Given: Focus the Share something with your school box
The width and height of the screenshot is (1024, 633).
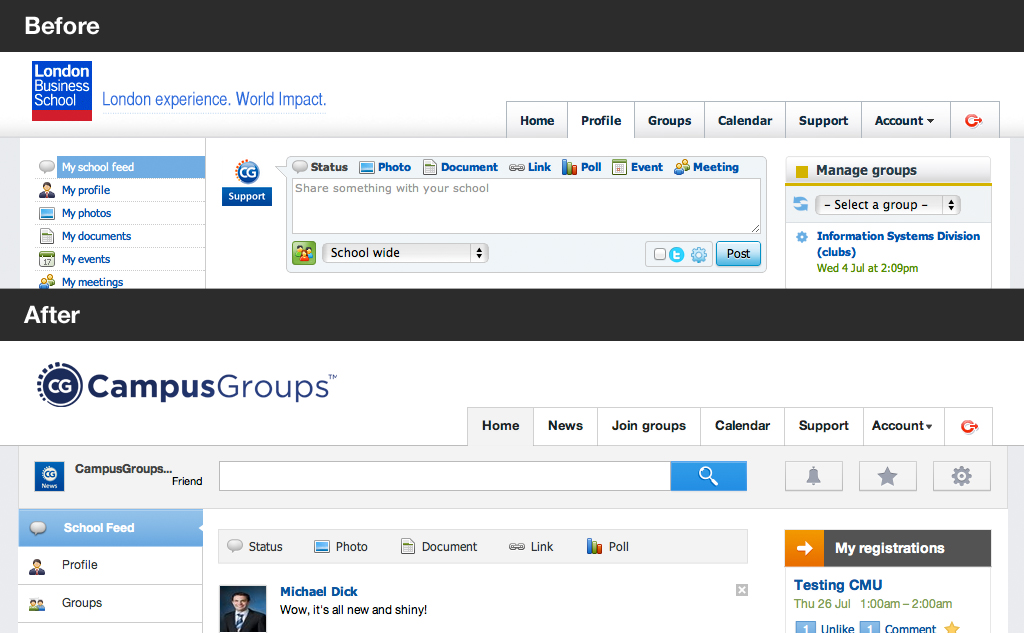Looking at the screenshot, I should 526,206.
